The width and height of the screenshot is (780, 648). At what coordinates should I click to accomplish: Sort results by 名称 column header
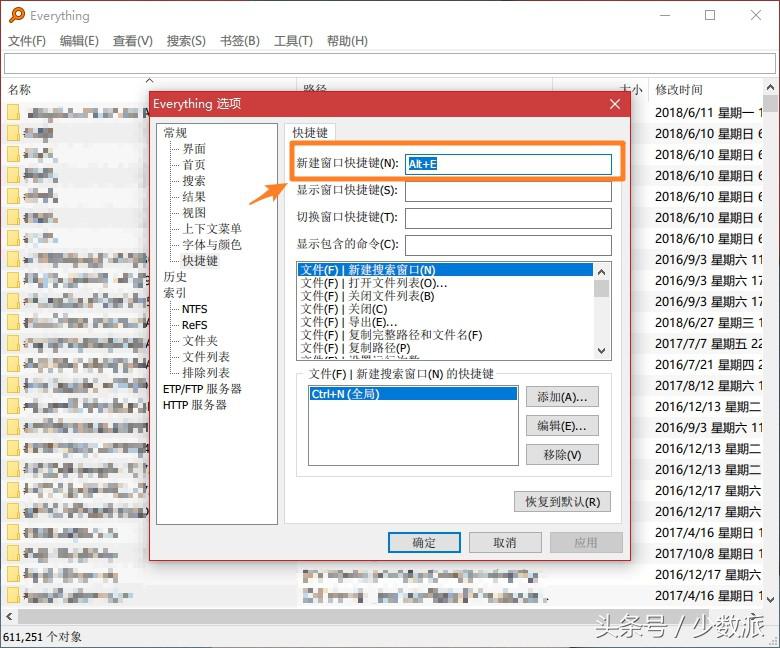[x=19, y=90]
